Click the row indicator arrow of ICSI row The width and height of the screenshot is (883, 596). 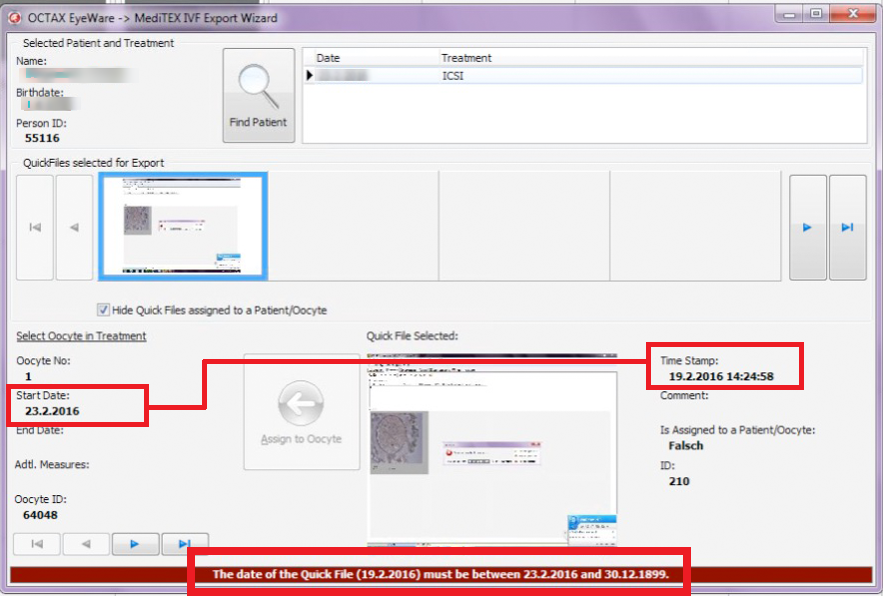point(309,75)
